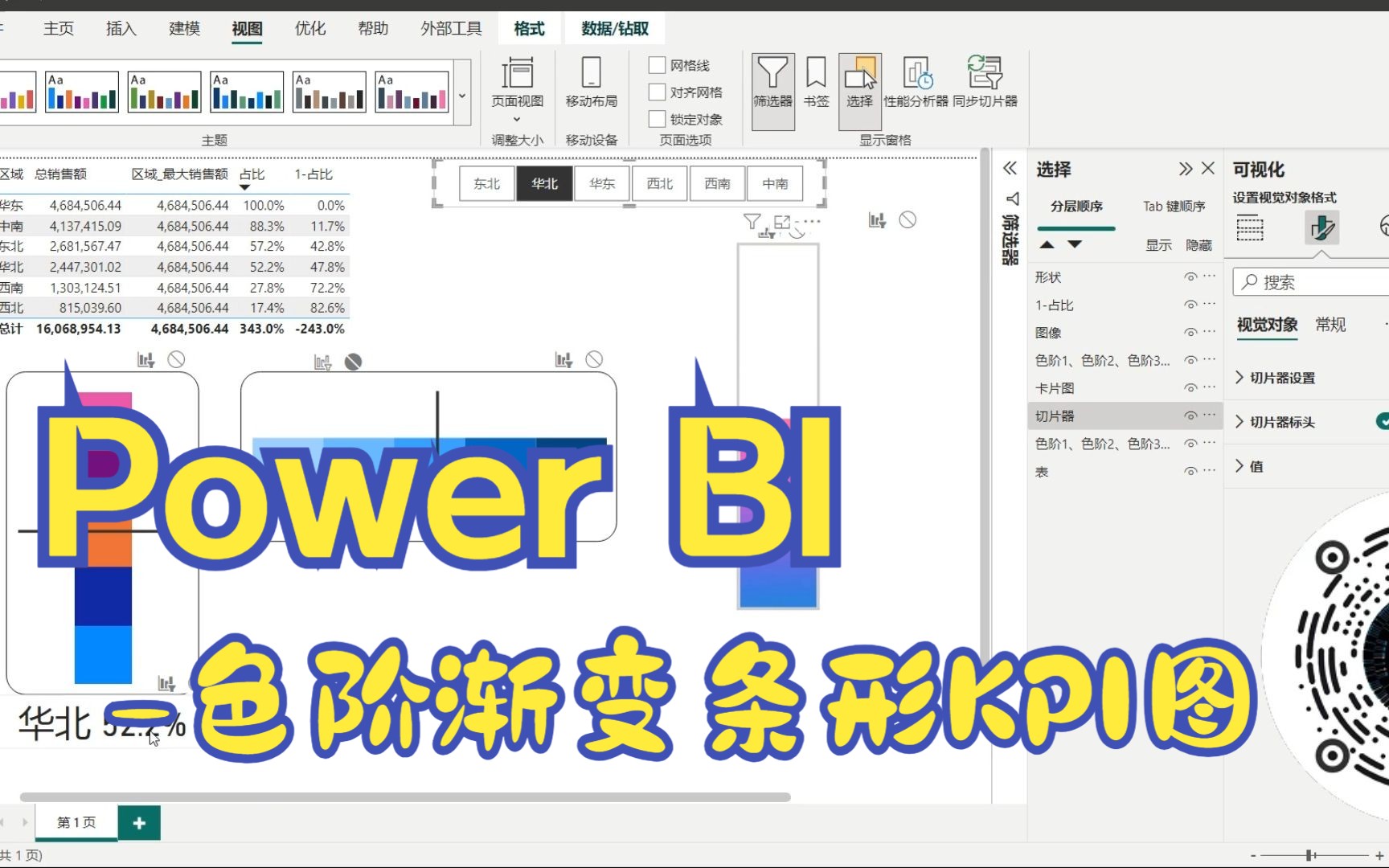Viewport: 1389px width, 868px height.
Task: Switch to the 插入 Insert tab
Action: pyautogui.click(x=121, y=29)
